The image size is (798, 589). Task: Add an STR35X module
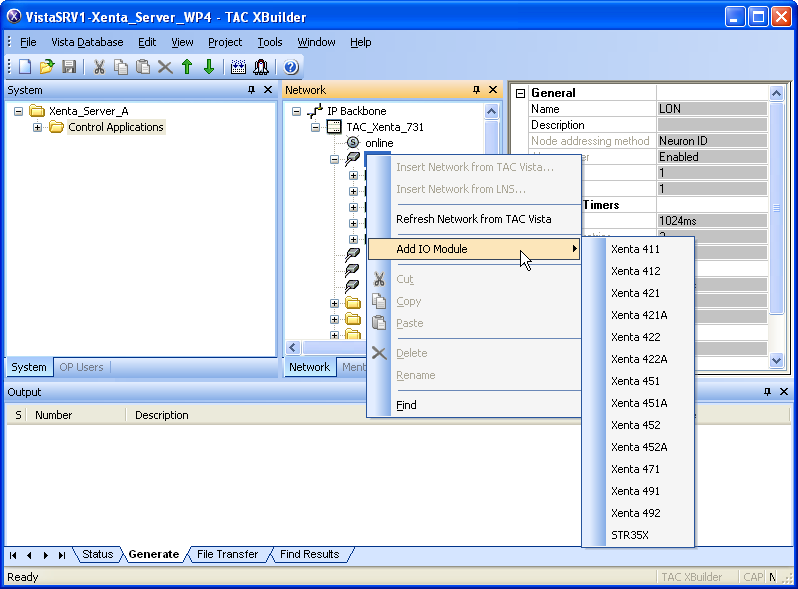coord(638,535)
